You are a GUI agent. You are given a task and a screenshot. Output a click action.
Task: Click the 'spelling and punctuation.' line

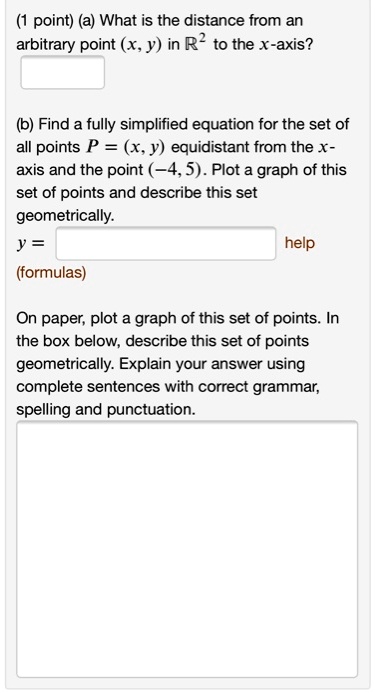pyautogui.click(x=105, y=410)
